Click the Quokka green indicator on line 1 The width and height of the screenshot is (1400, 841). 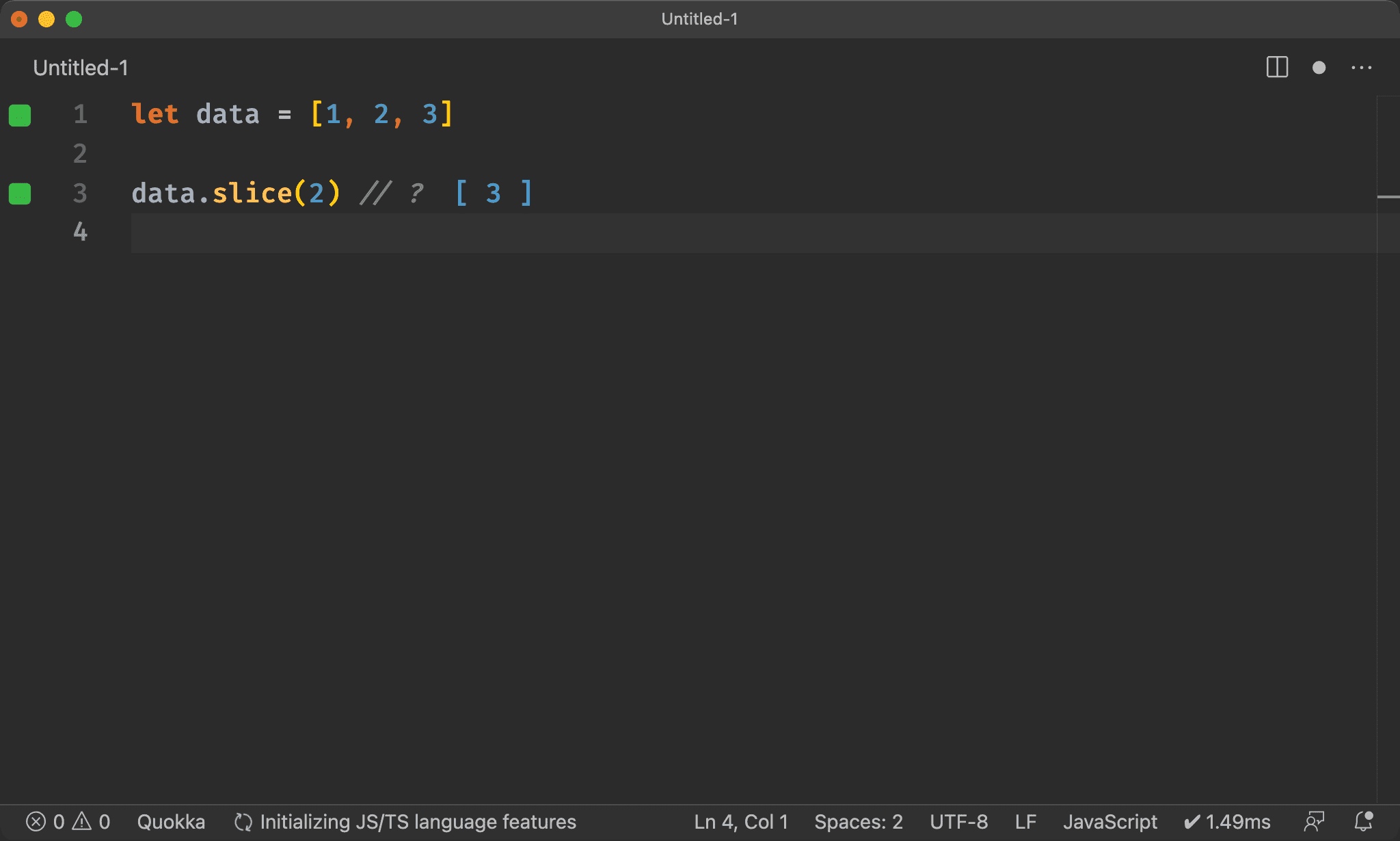[20, 115]
